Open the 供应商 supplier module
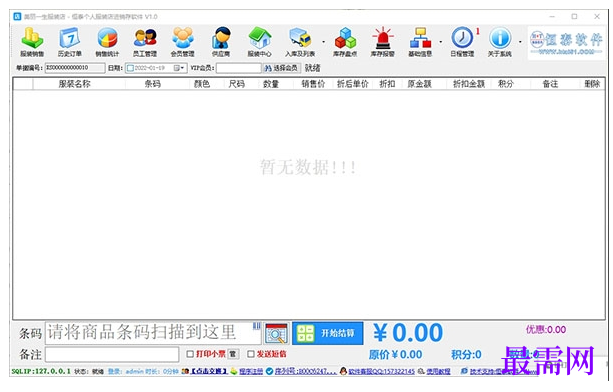The width and height of the screenshot is (613, 392). pyautogui.click(x=221, y=42)
